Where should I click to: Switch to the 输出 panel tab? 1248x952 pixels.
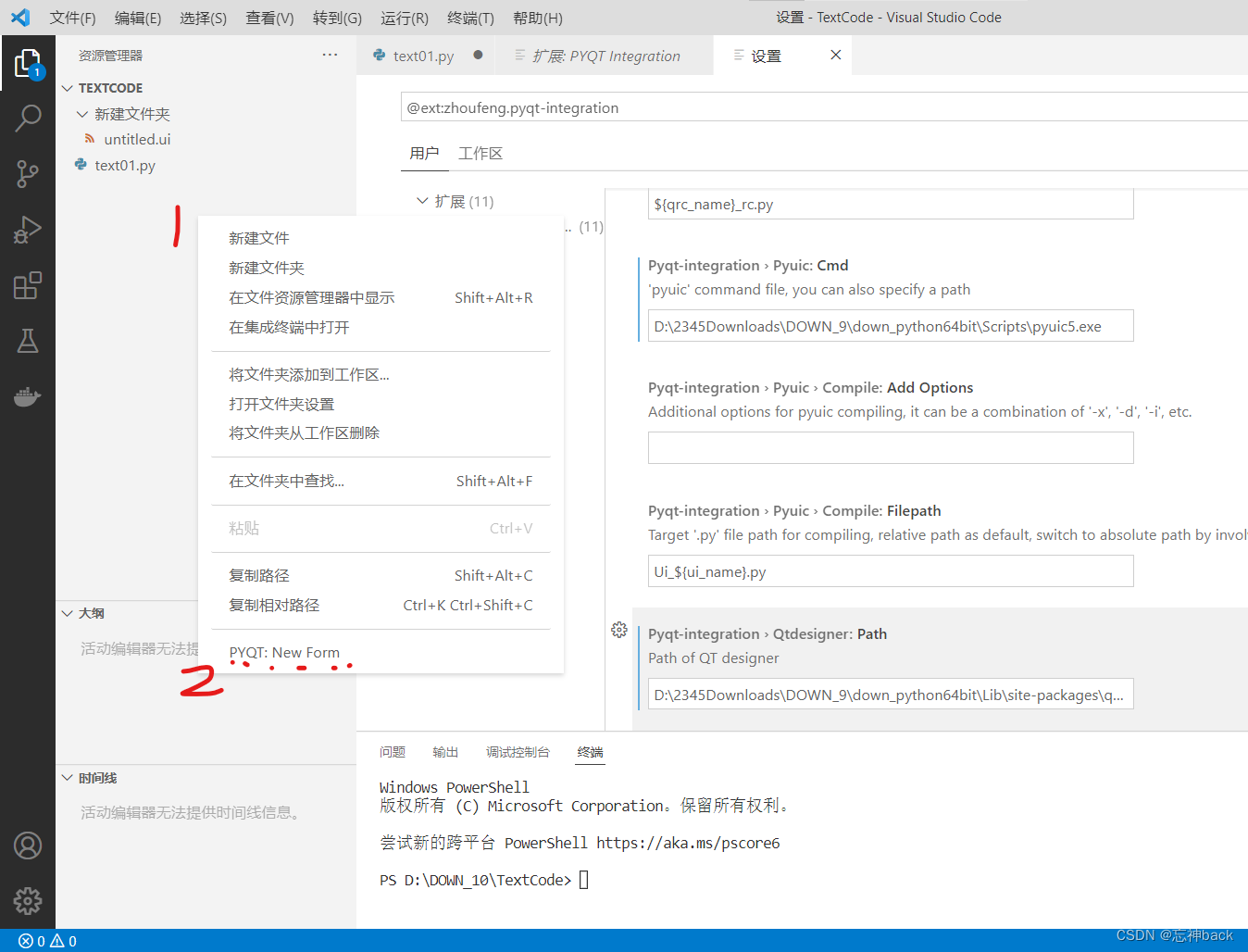[445, 752]
